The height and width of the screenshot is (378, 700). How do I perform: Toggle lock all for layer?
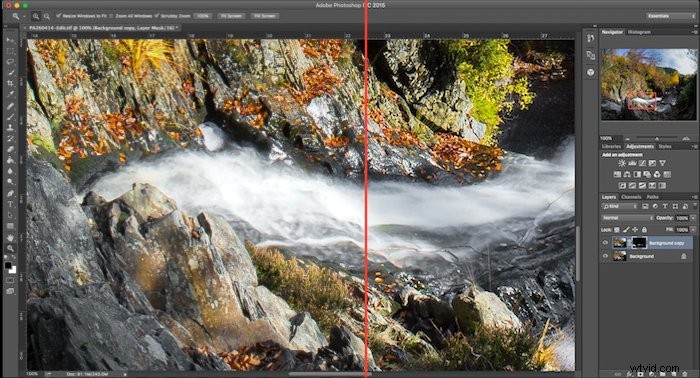click(x=644, y=230)
